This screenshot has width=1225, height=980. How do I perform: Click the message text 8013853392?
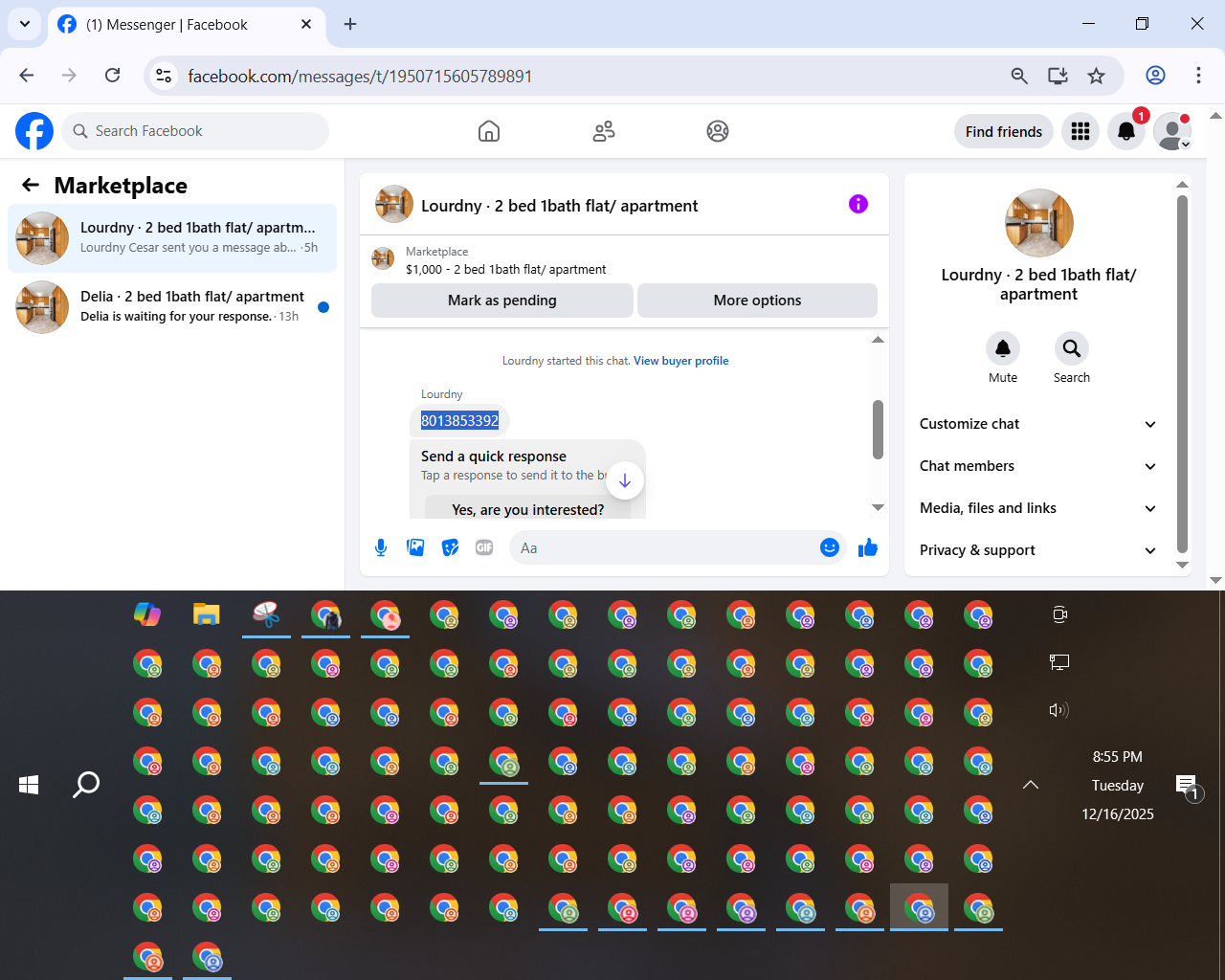(459, 421)
